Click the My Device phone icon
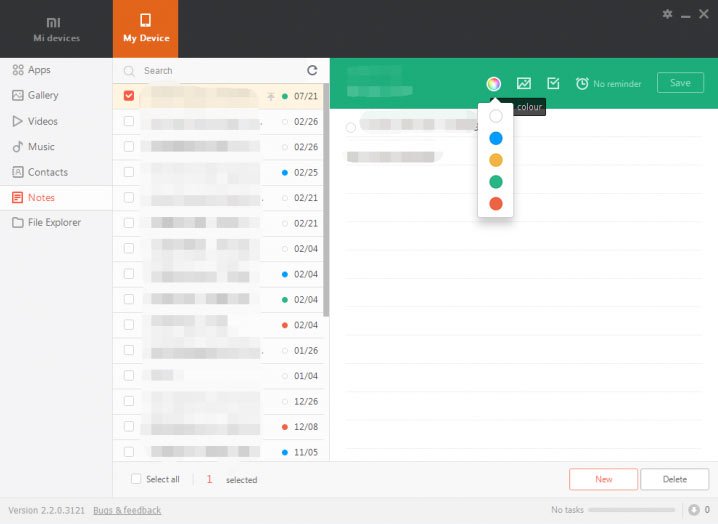This screenshot has width=718, height=524. pos(146,20)
